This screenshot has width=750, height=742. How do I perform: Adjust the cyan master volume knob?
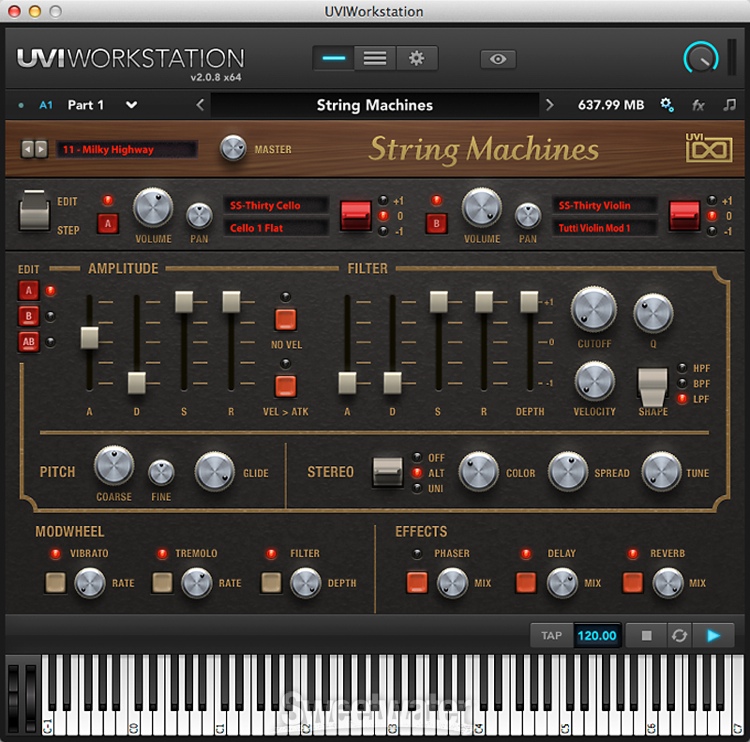point(701,58)
